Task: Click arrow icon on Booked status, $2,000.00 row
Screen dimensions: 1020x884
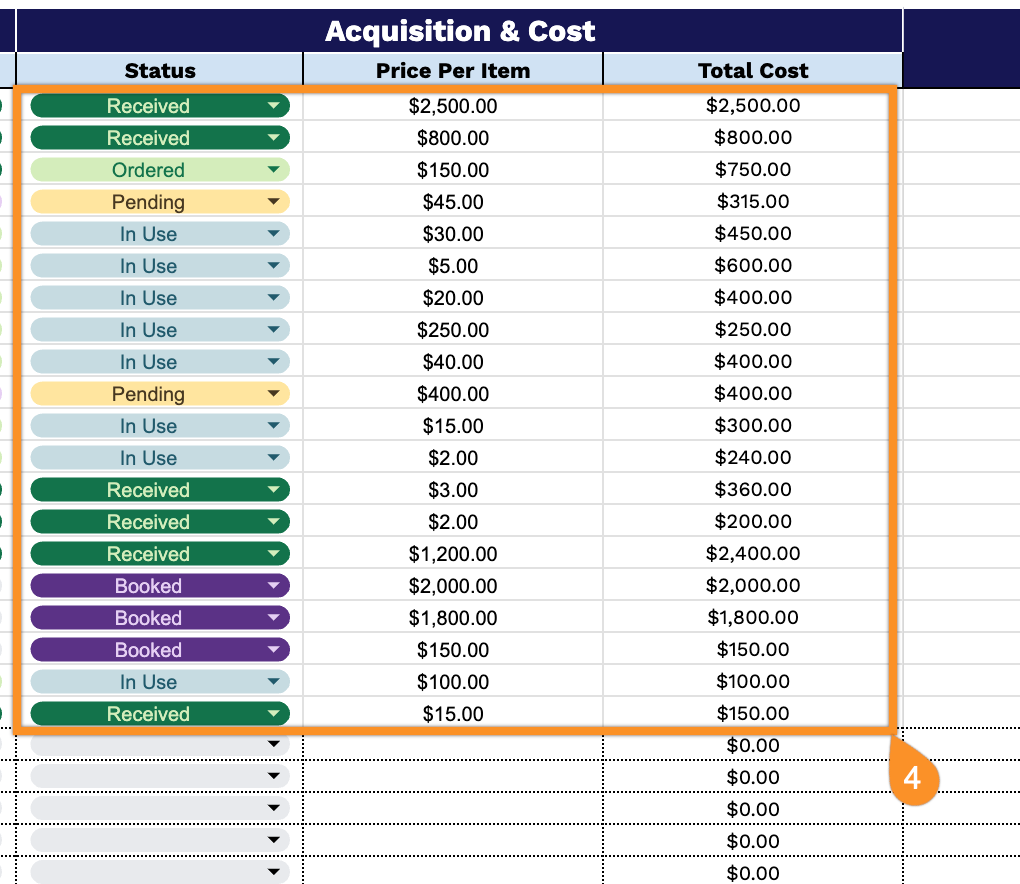Action: 274,586
